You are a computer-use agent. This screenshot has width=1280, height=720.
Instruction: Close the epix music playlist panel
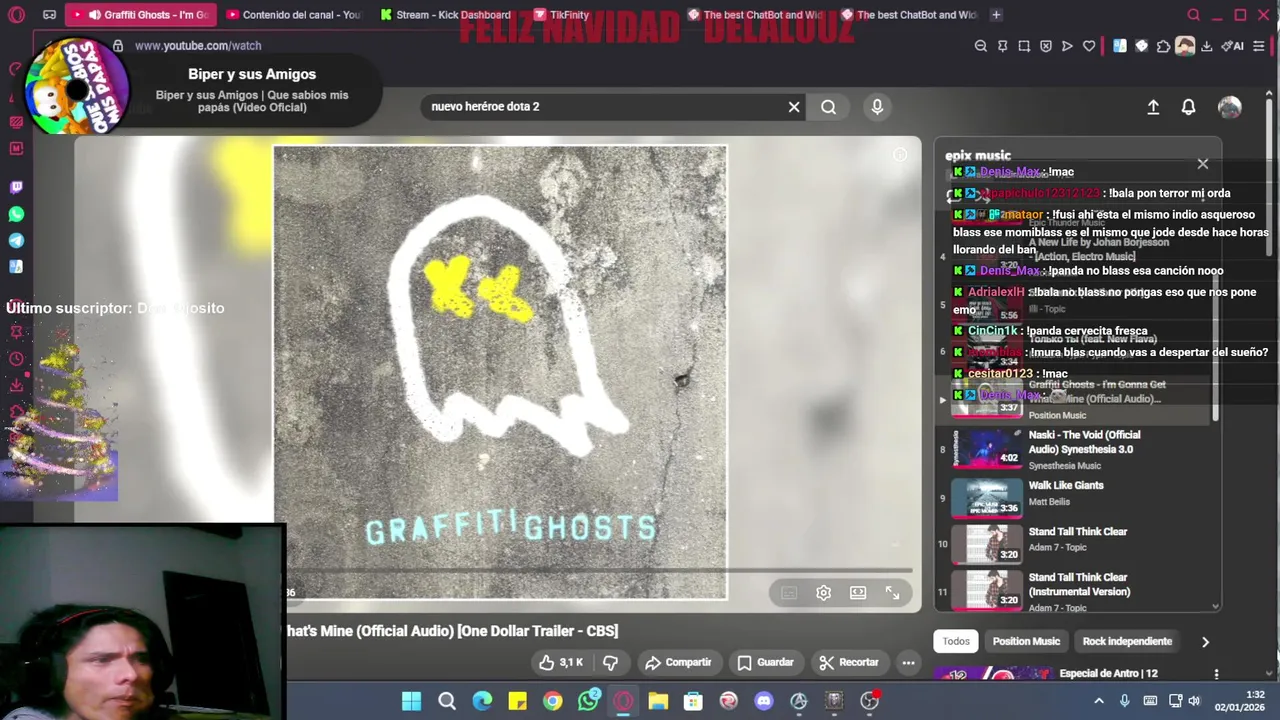click(x=1203, y=163)
